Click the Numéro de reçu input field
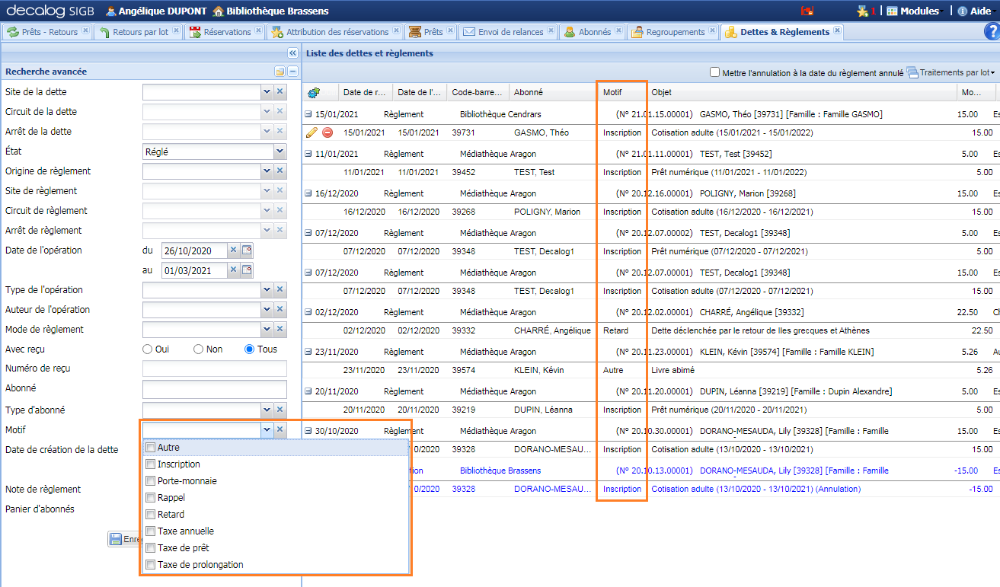 point(214,369)
